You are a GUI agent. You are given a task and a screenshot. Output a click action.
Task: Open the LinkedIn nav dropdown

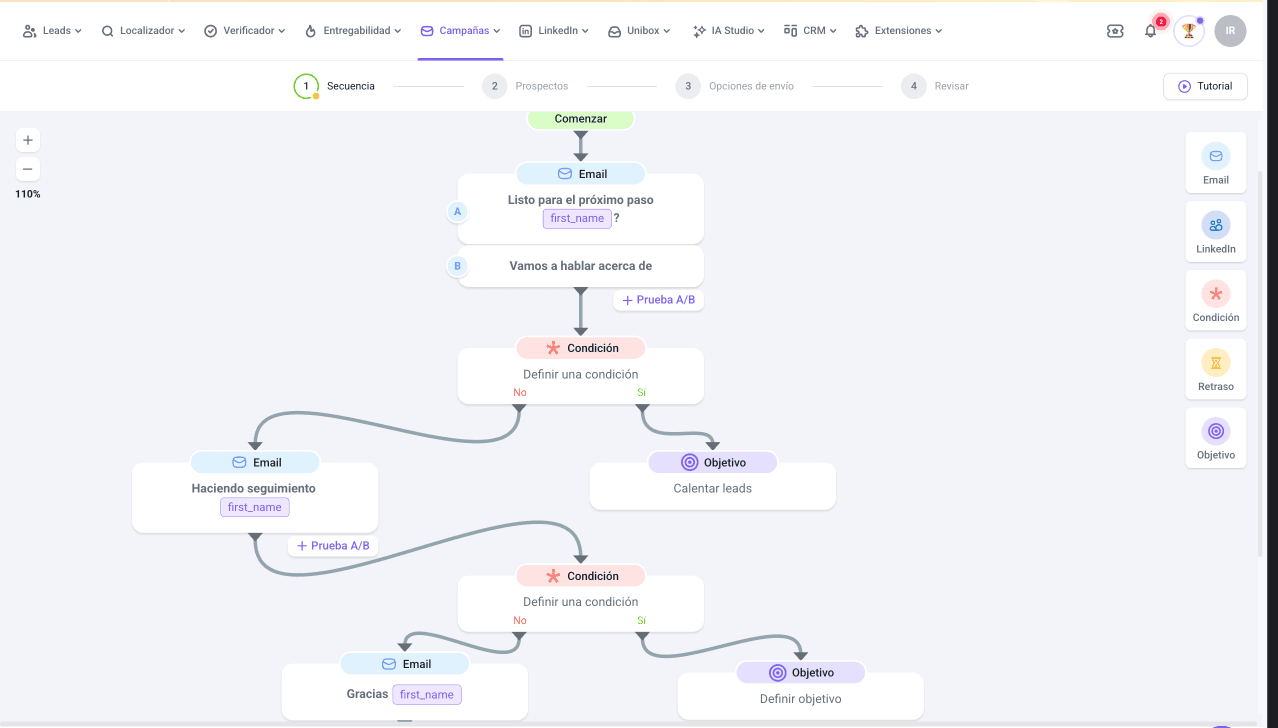pyautogui.click(x=553, y=31)
